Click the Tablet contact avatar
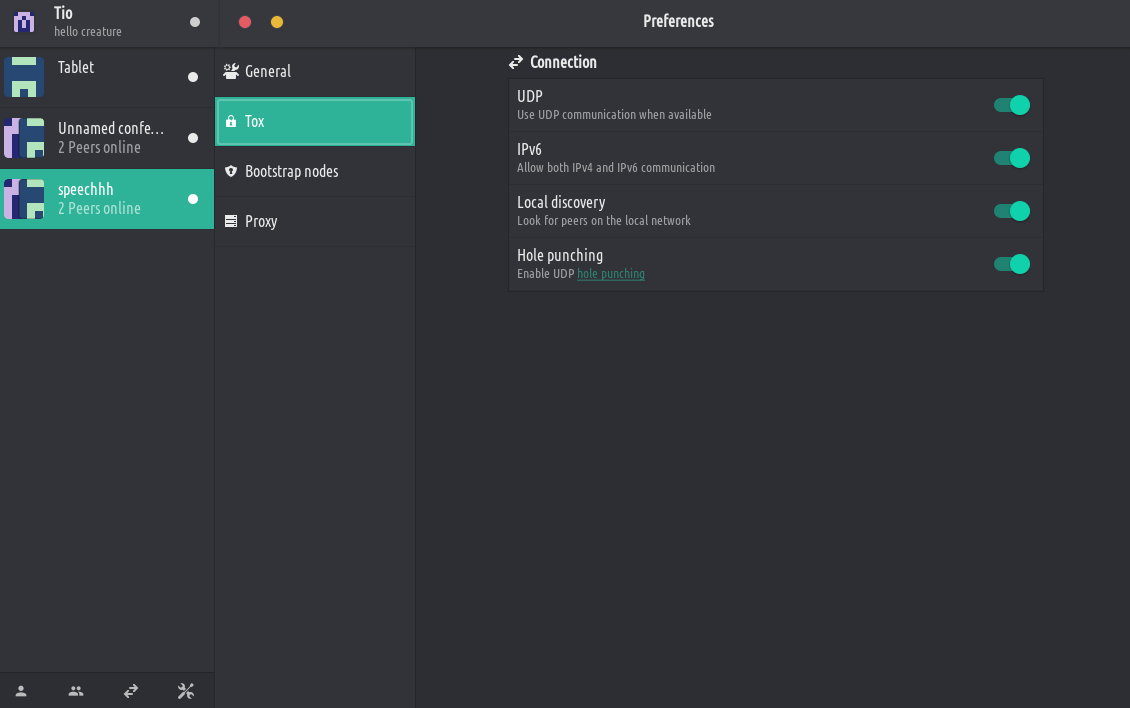Viewport: 1130px width, 708px height. pos(24,77)
